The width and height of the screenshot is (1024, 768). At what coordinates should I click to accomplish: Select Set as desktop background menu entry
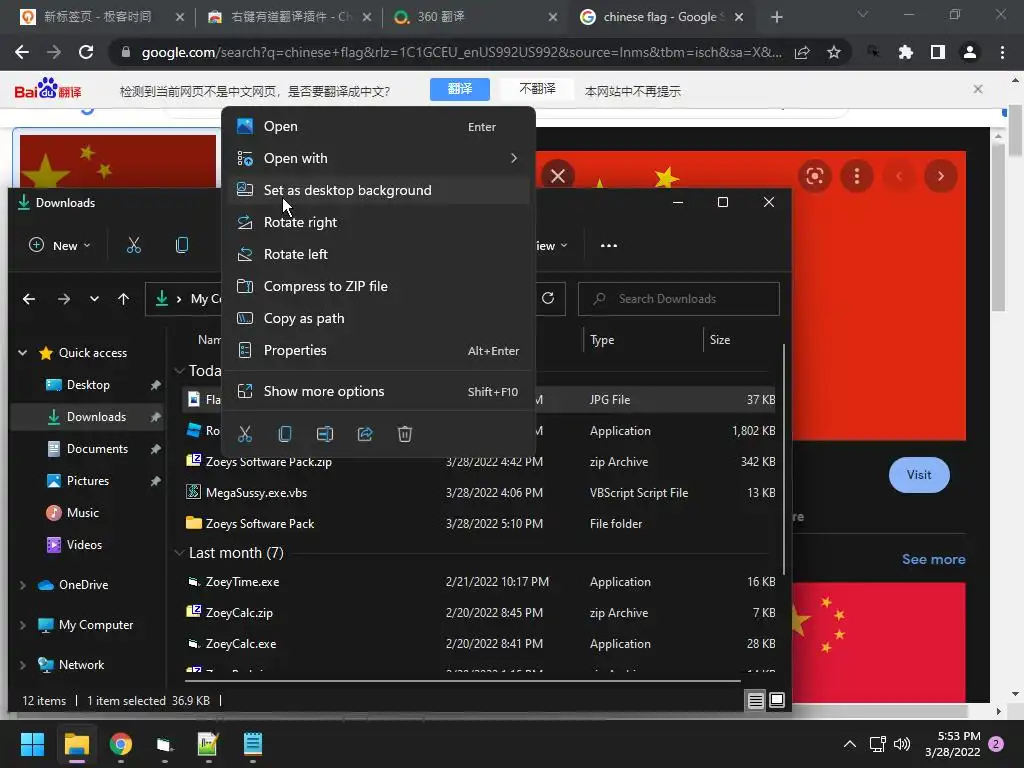coord(378,190)
